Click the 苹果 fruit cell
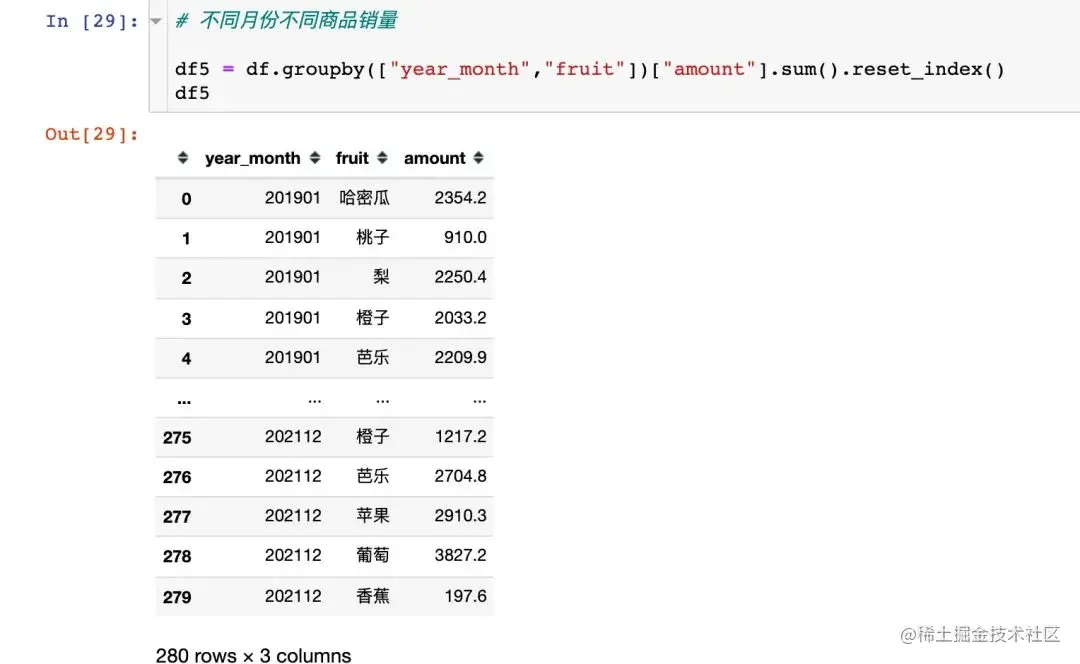 (373, 515)
